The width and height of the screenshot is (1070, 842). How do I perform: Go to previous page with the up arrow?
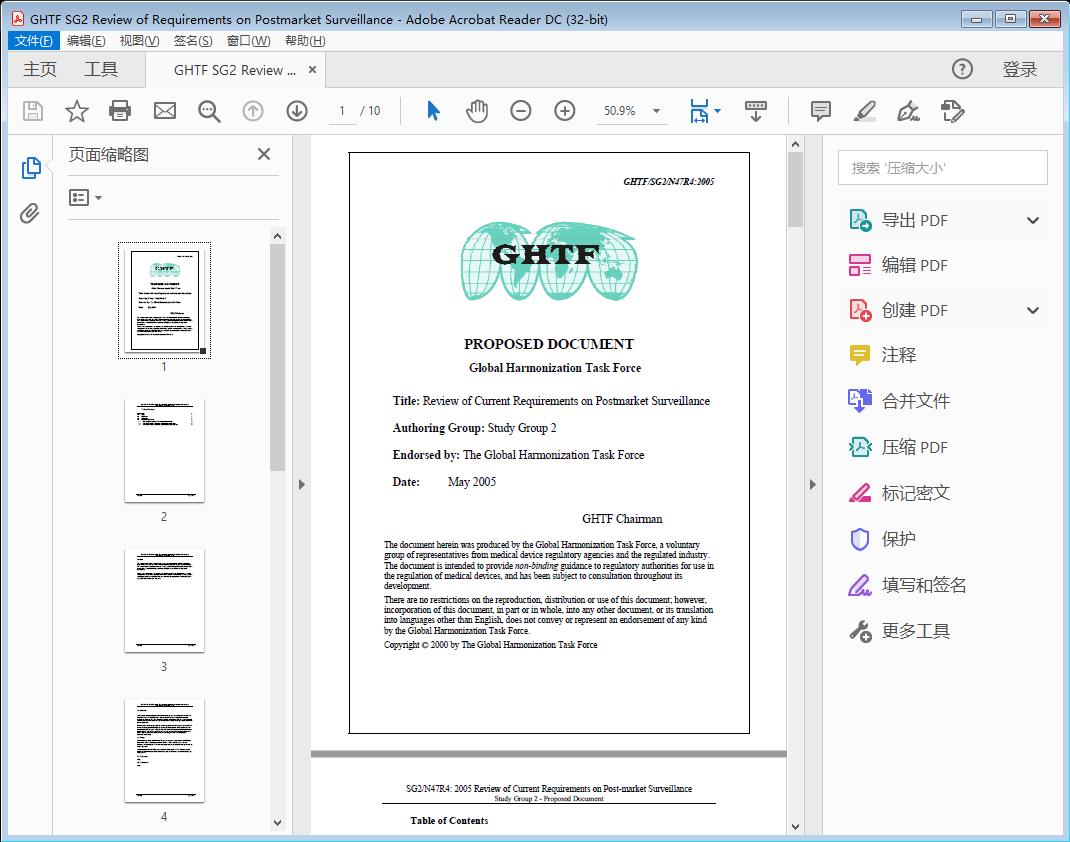pos(253,111)
